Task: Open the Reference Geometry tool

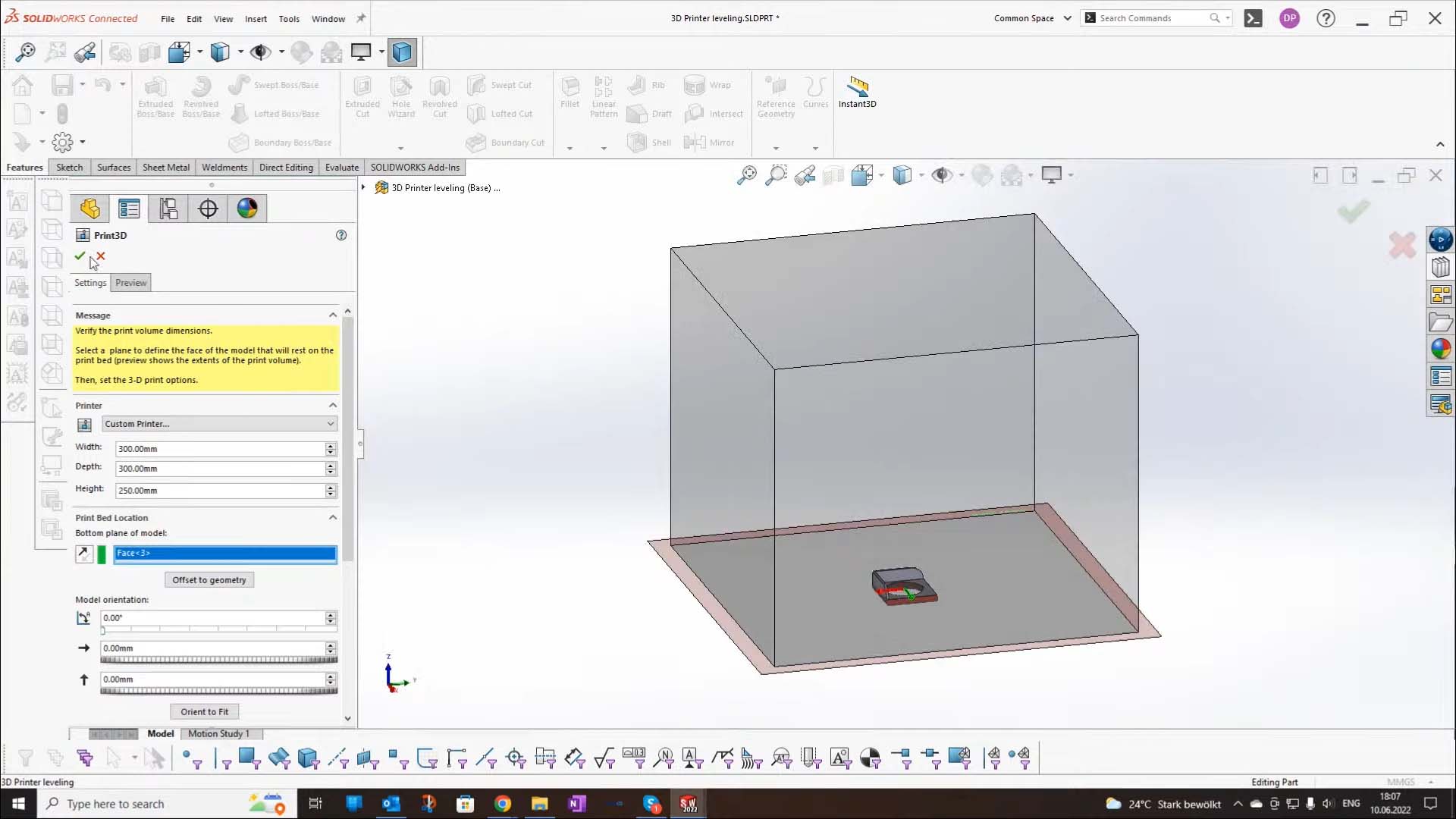Action: (x=775, y=97)
